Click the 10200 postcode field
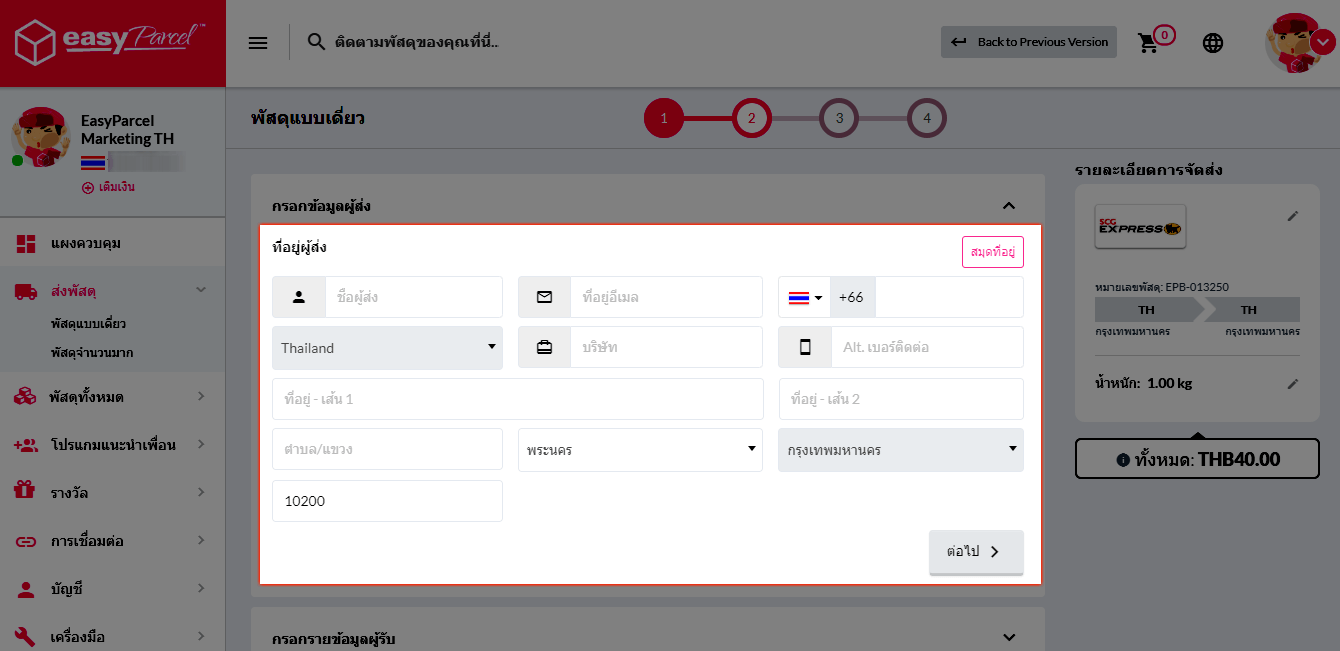 pyautogui.click(x=387, y=501)
